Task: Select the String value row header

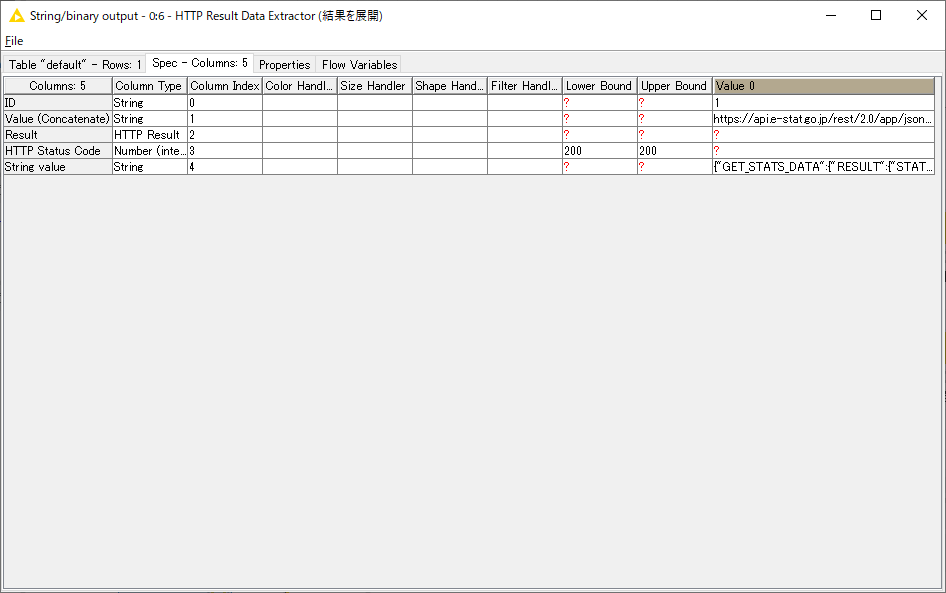Action: point(58,166)
